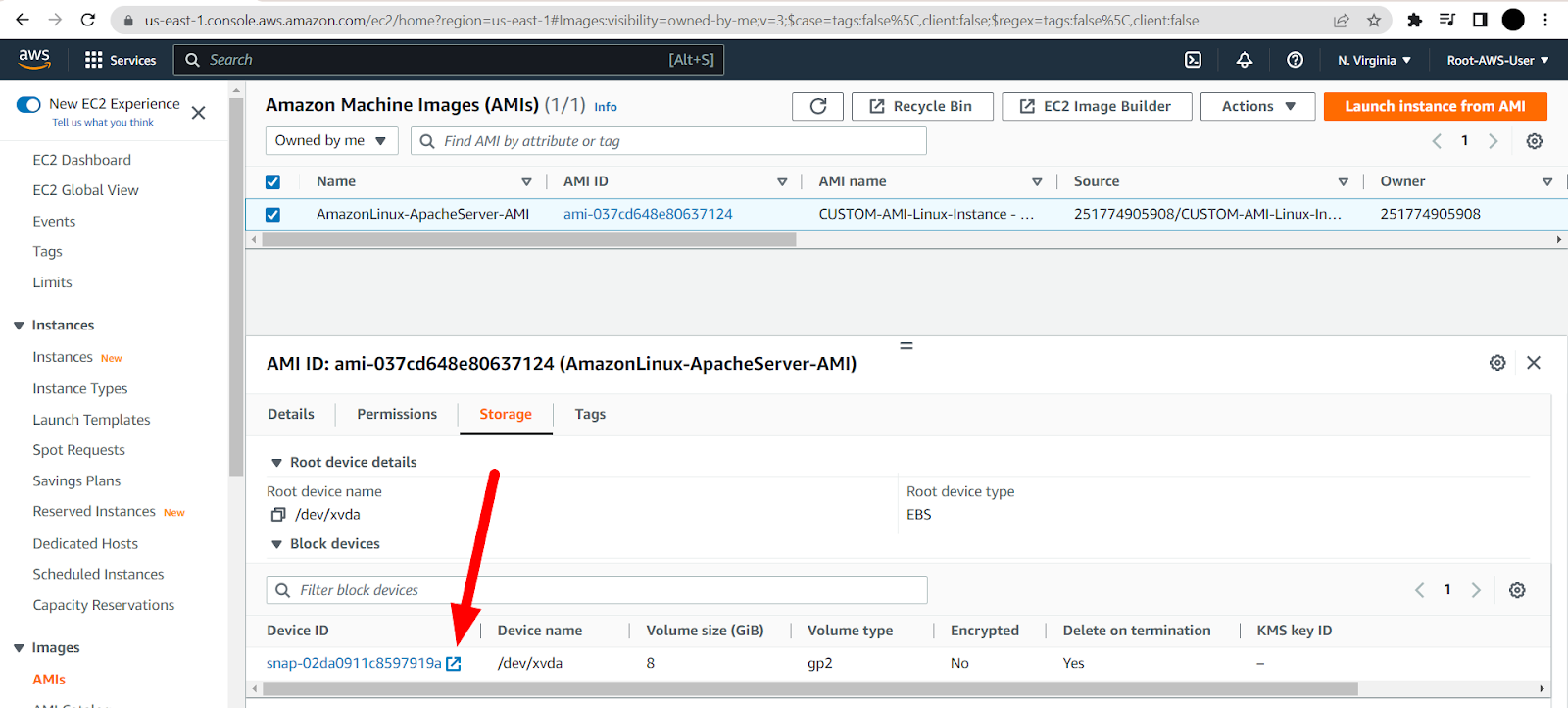Open ami-037cd648e80637124 link in table
The height and width of the screenshot is (708, 1568).
(x=648, y=214)
